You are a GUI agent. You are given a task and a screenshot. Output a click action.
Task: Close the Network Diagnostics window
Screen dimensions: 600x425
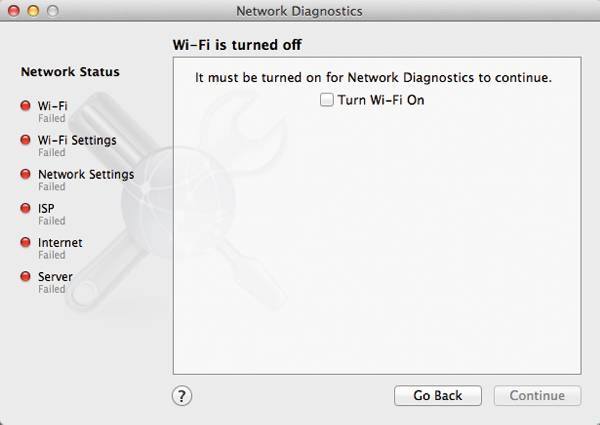(14, 11)
